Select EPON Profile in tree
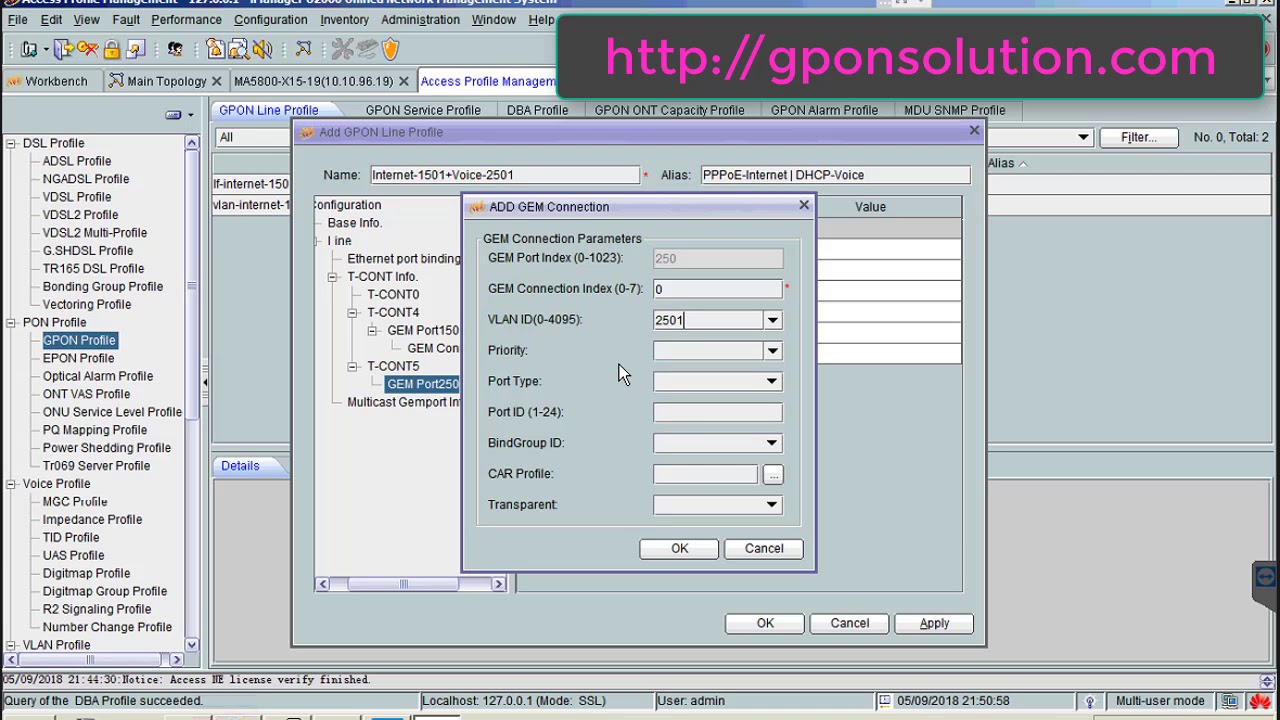The height and width of the screenshot is (720, 1280). click(x=78, y=358)
